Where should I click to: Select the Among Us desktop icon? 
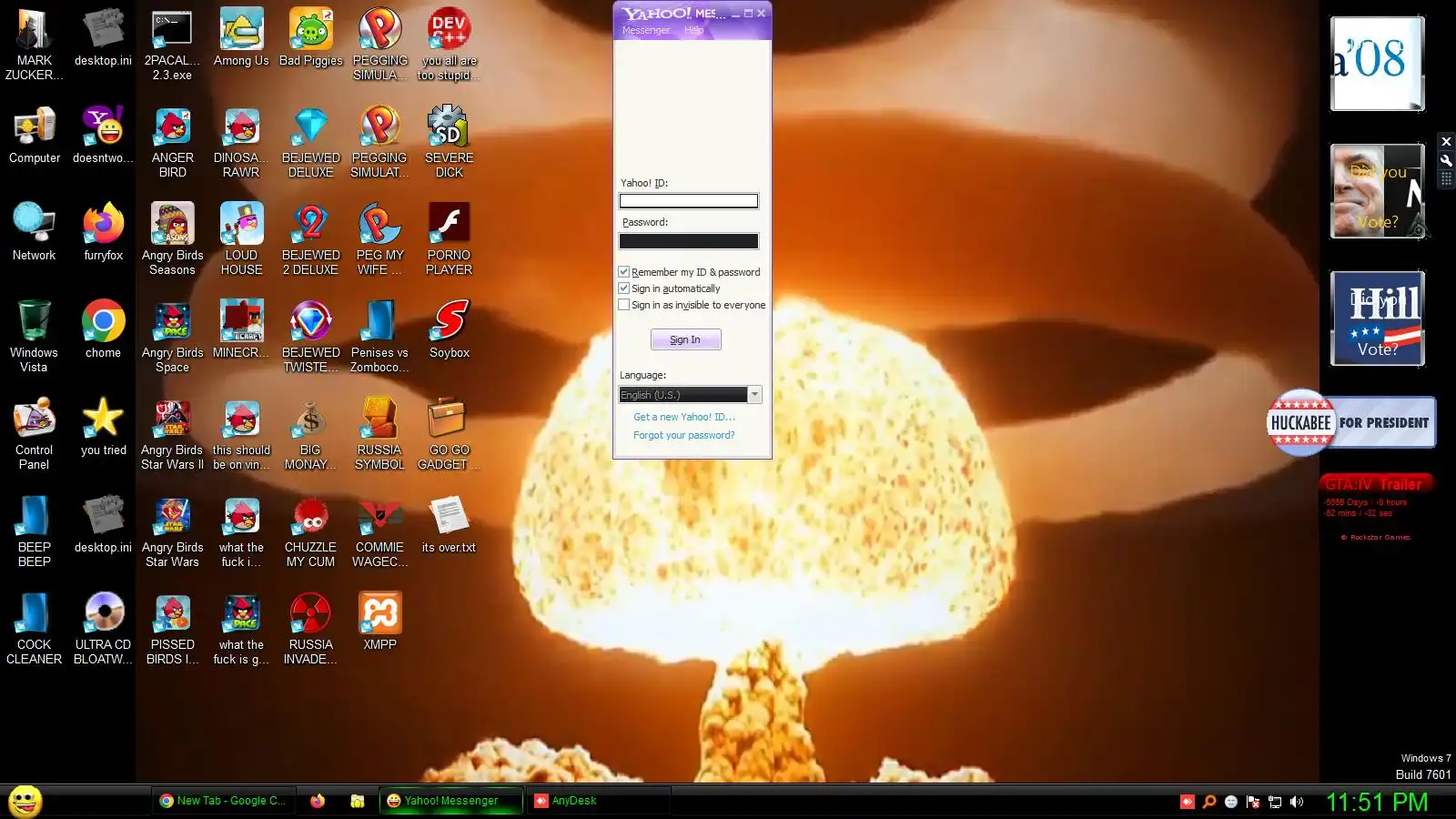241,38
